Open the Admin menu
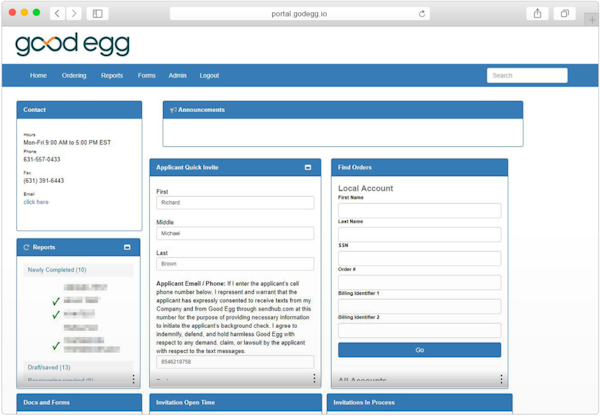Image resolution: width=600 pixels, height=416 pixels. point(178,75)
